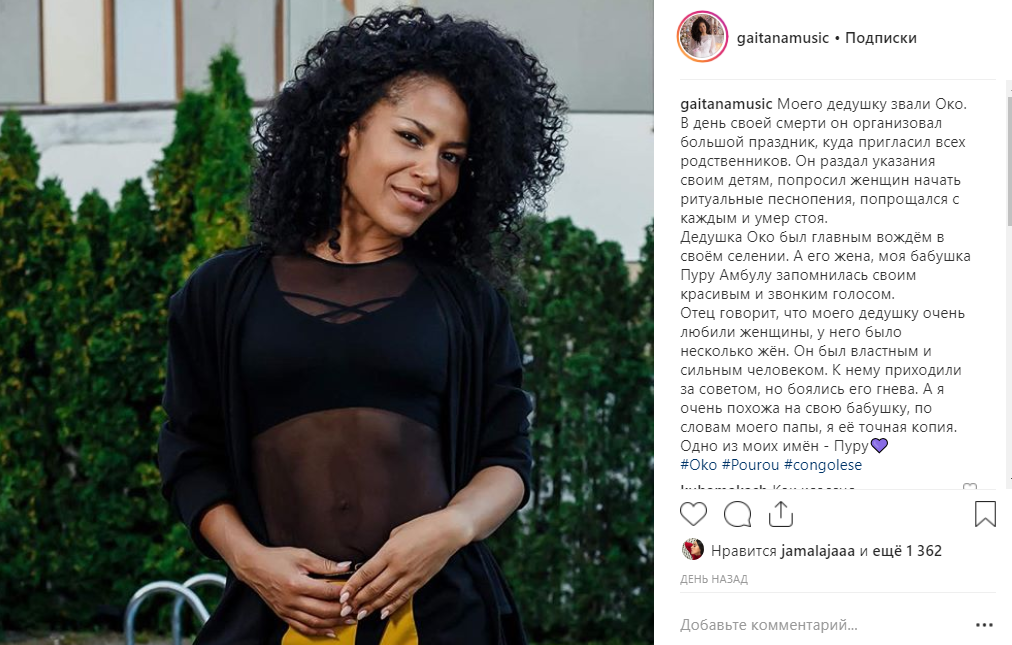Open the #congolese hashtag
1012x645 pixels.
[822, 465]
